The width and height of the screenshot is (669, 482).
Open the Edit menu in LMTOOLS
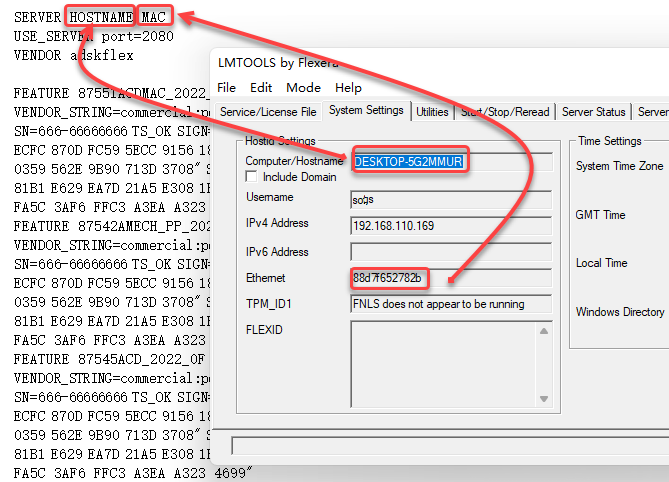pyautogui.click(x=261, y=87)
